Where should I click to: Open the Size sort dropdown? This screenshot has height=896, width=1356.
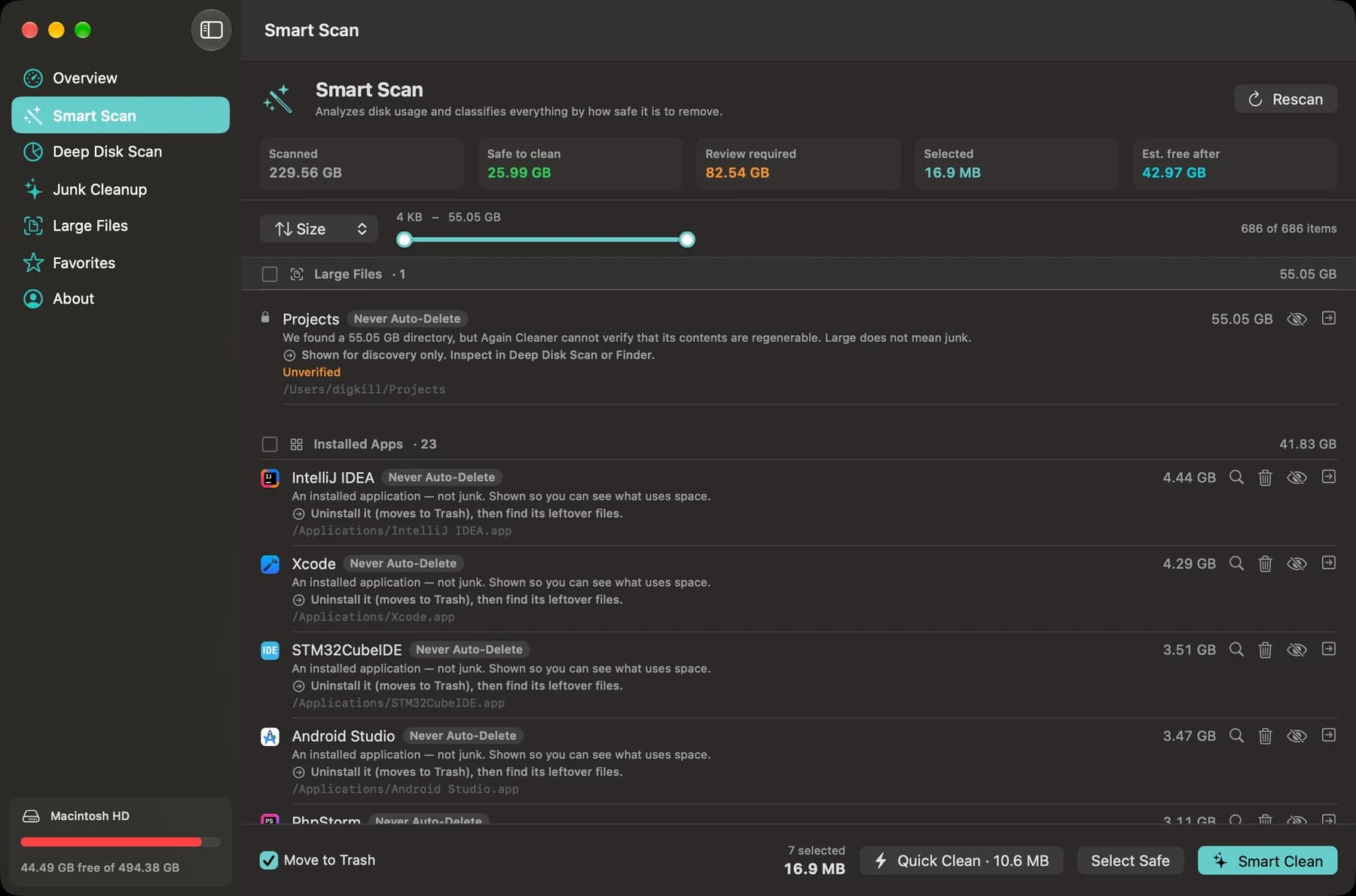tap(319, 229)
